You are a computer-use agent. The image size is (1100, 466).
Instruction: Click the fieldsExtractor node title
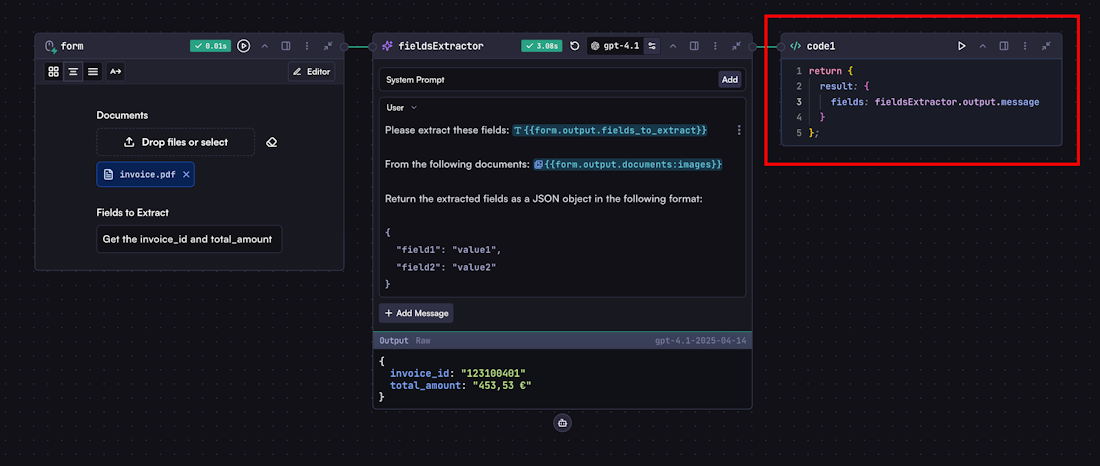tap(441, 46)
